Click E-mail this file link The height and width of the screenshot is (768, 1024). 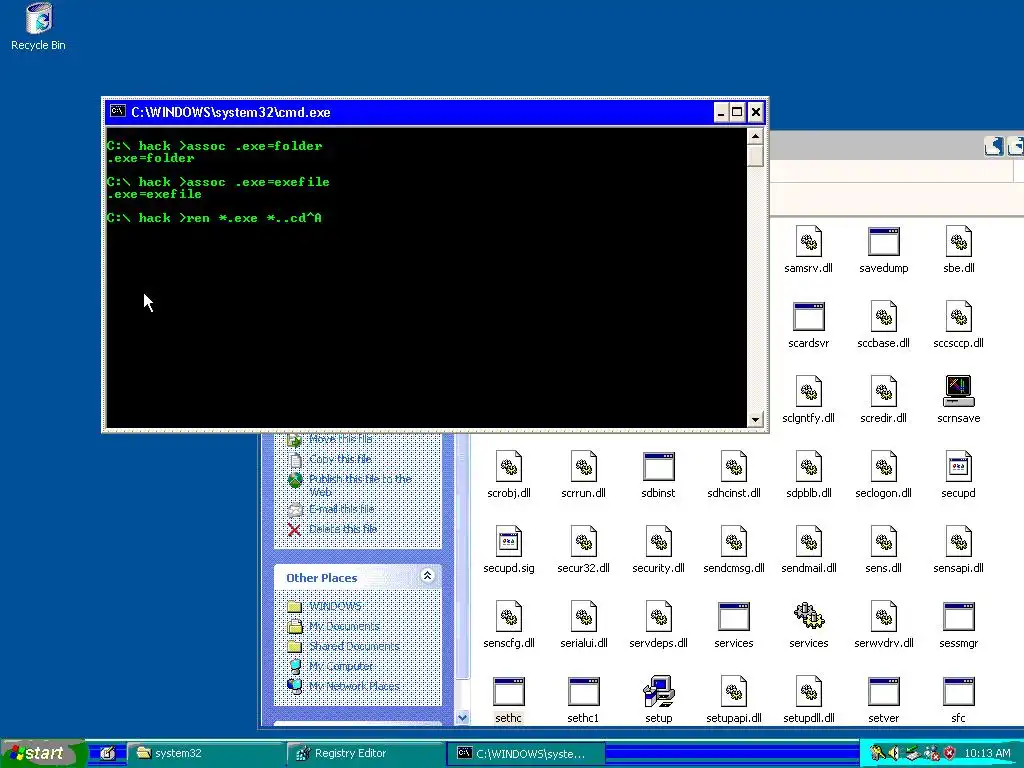click(341, 509)
